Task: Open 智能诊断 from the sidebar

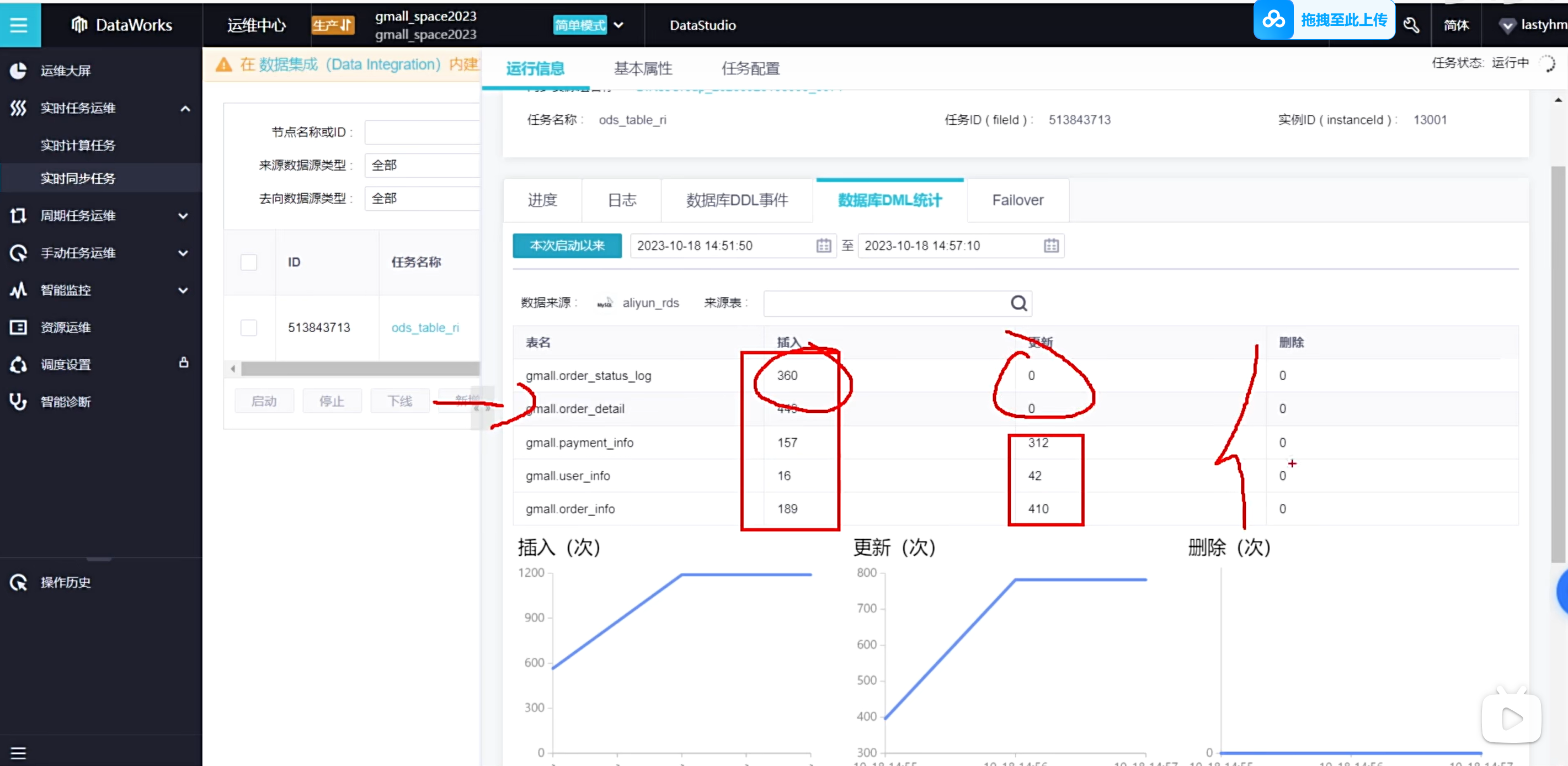Action: pyautogui.click(x=65, y=402)
